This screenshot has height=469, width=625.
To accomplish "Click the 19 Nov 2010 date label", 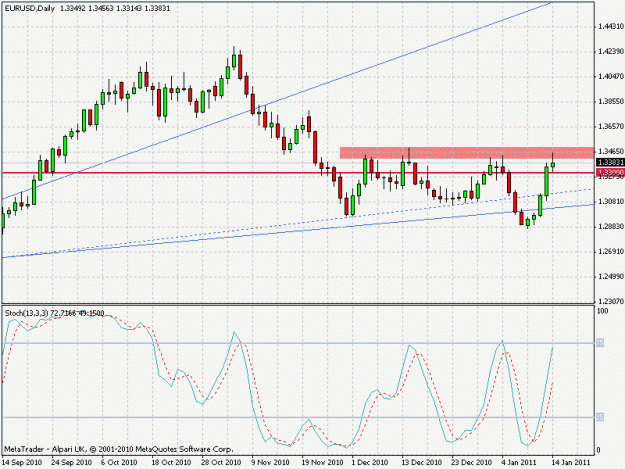I will tap(322, 463).
